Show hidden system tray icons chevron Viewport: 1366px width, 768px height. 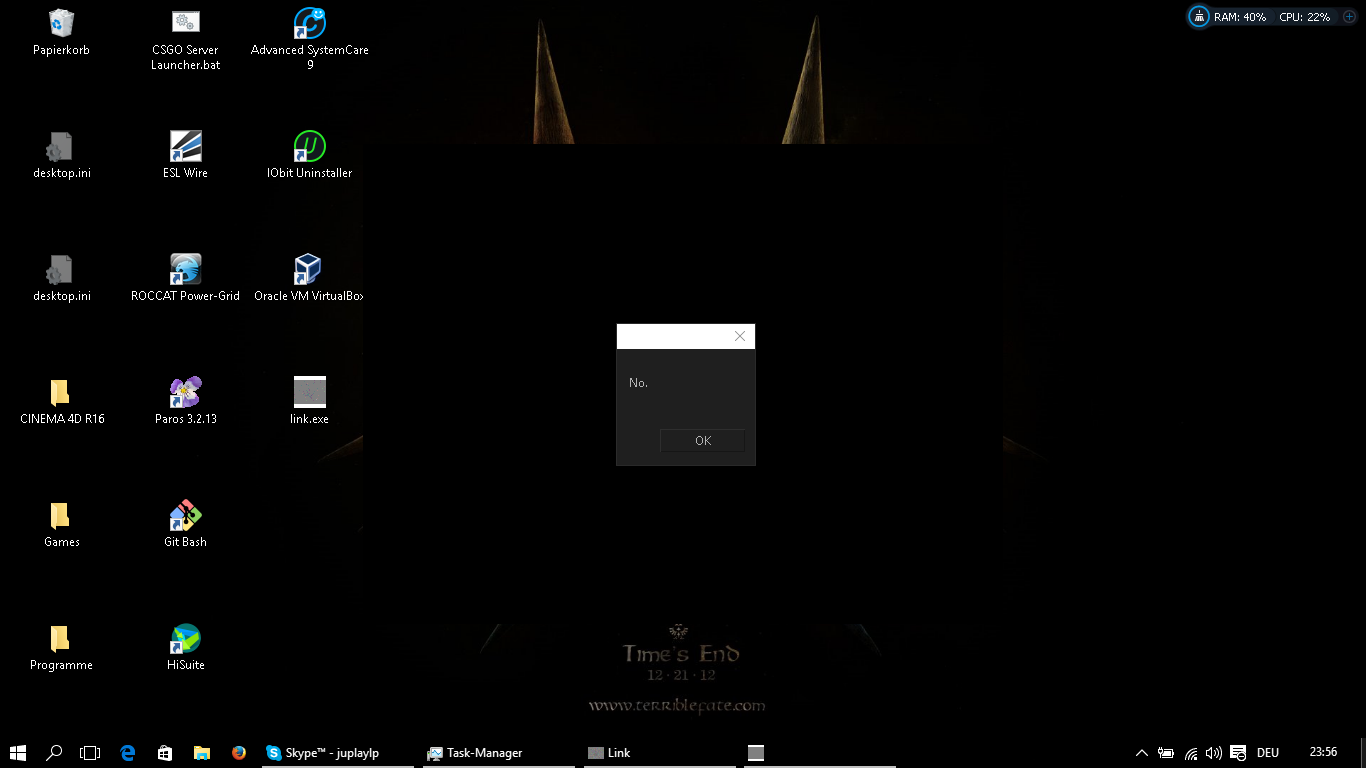click(1141, 753)
